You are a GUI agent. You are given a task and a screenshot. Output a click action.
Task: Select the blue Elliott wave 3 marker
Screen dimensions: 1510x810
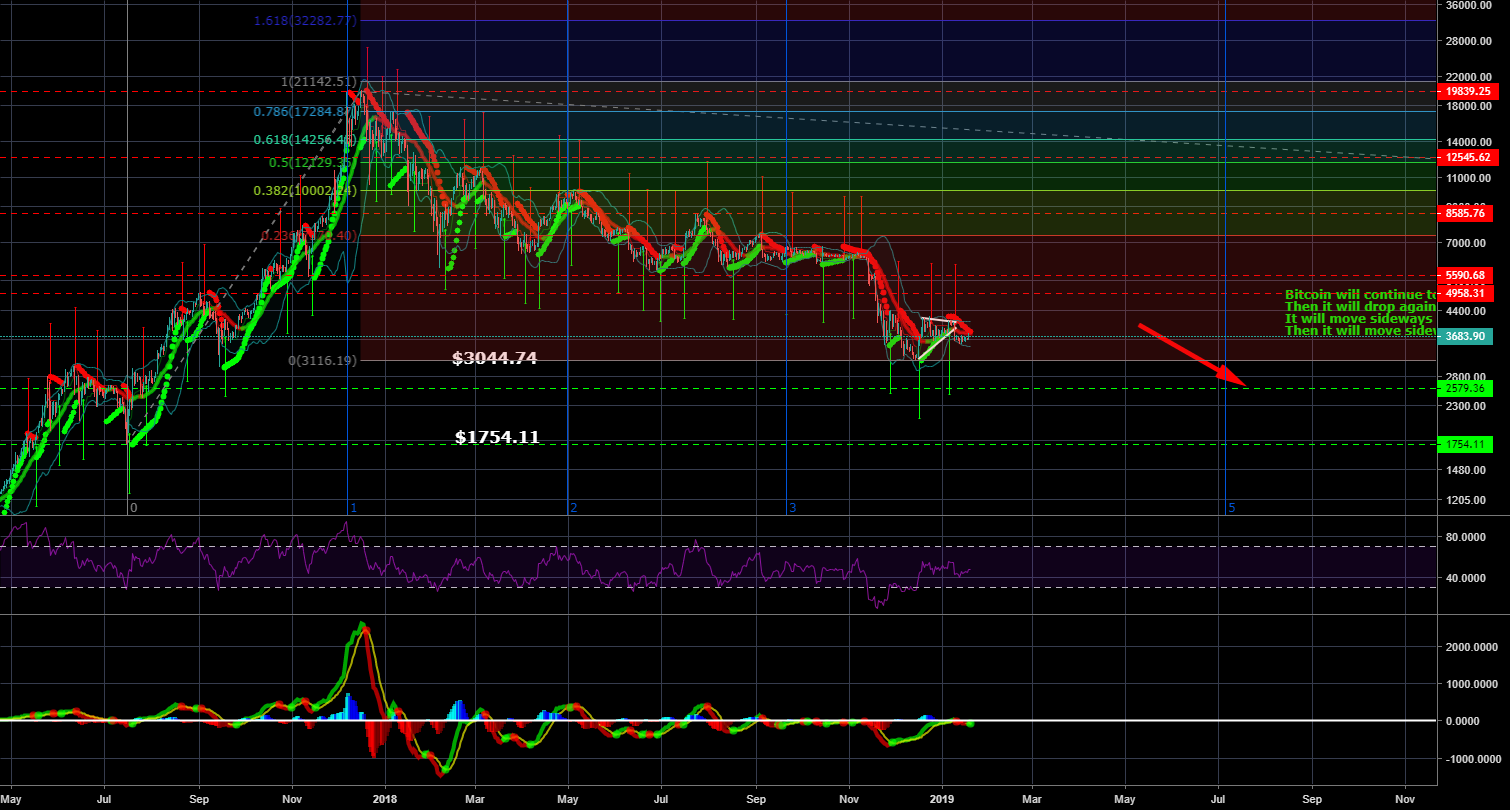pos(793,508)
